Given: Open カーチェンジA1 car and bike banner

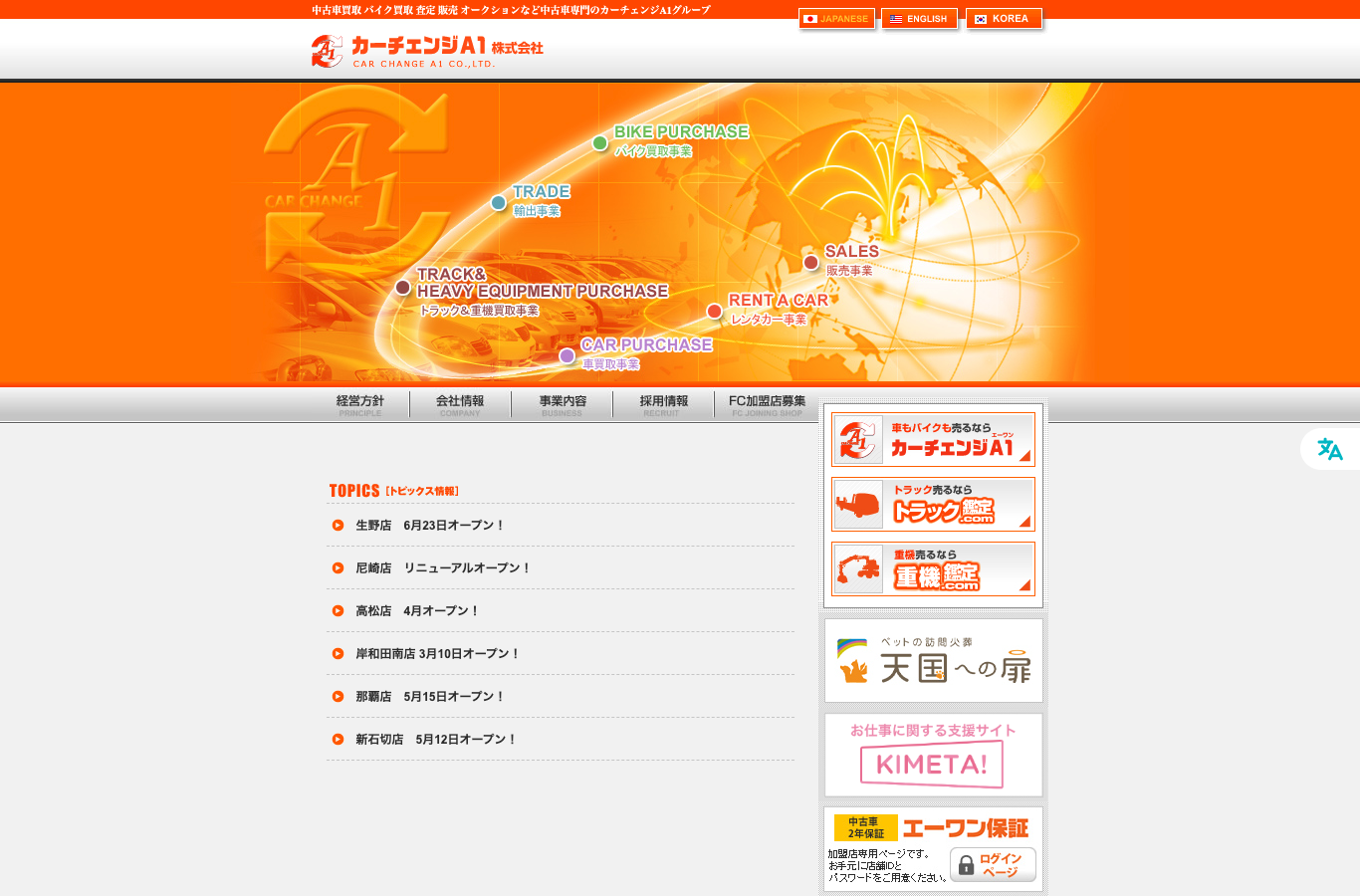Looking at the screenshot, I should (933, 440).
